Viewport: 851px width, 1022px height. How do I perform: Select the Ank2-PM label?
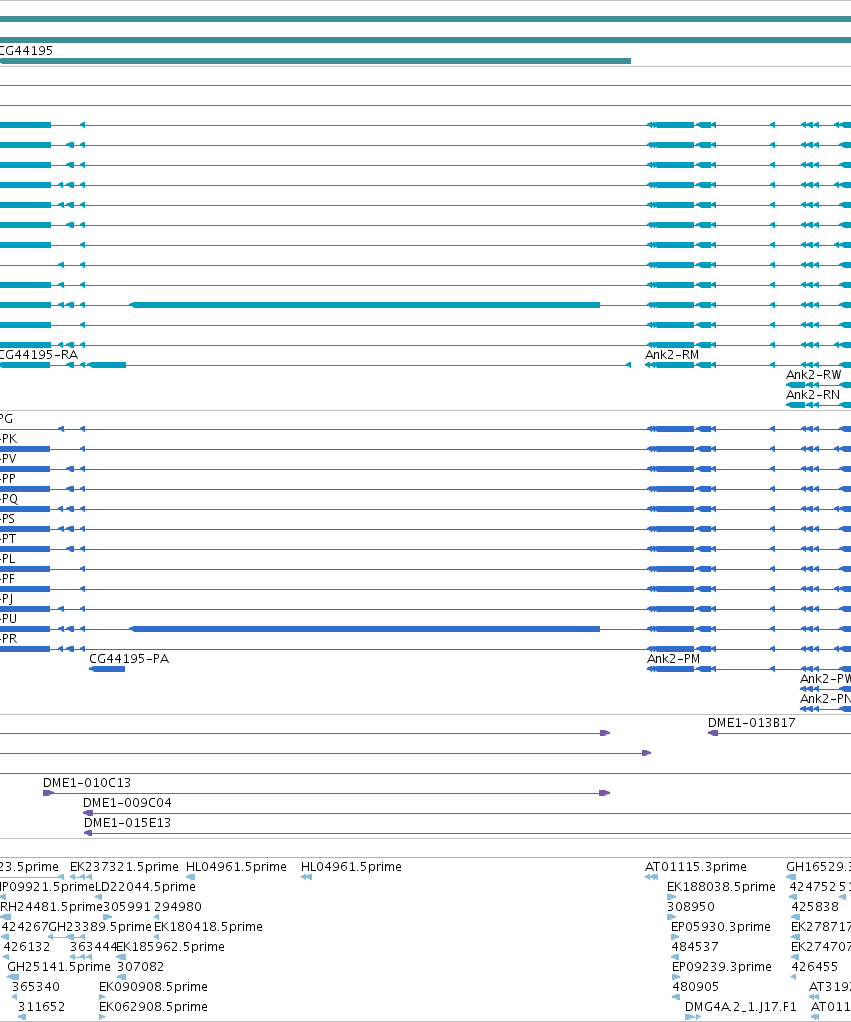click(673, 658)
